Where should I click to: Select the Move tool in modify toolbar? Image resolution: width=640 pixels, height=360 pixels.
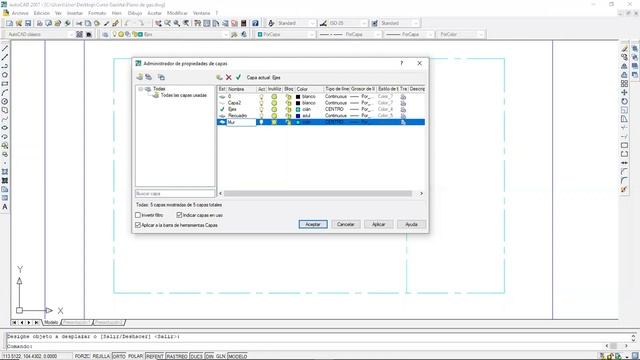point(624,93)
